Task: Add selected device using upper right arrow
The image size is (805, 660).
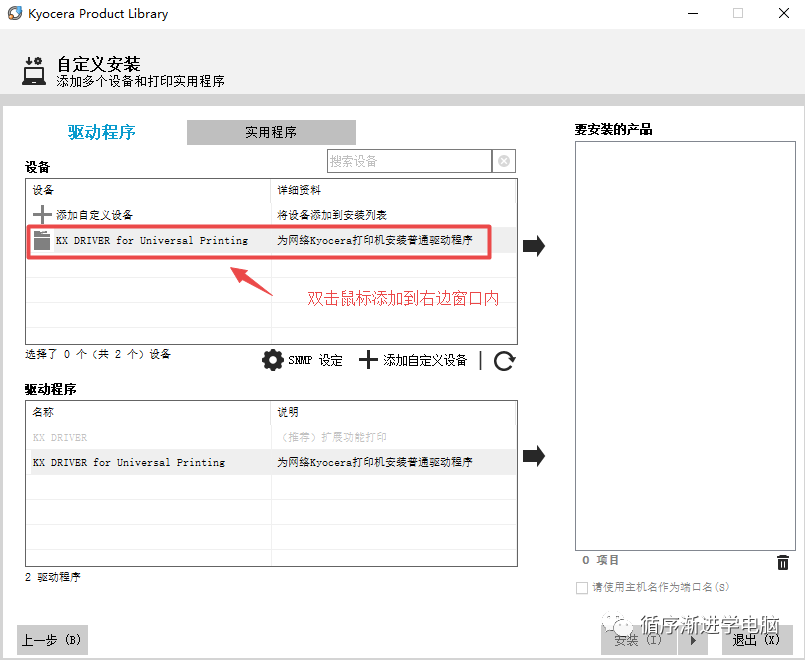Action: point(534,246)
